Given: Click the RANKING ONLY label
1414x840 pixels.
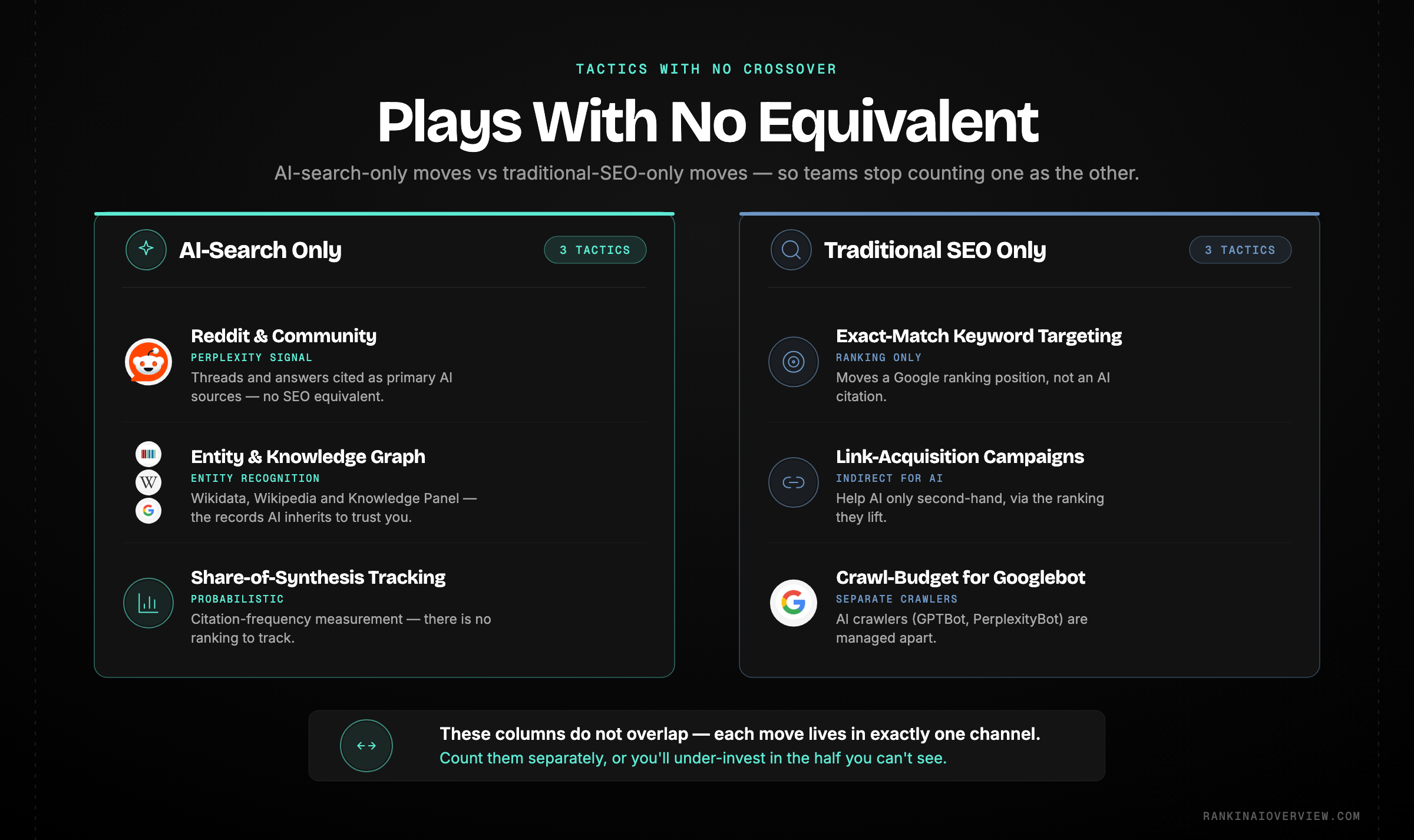Looking at the screenshot, I should pyautogui.click(x=879, y=358).
